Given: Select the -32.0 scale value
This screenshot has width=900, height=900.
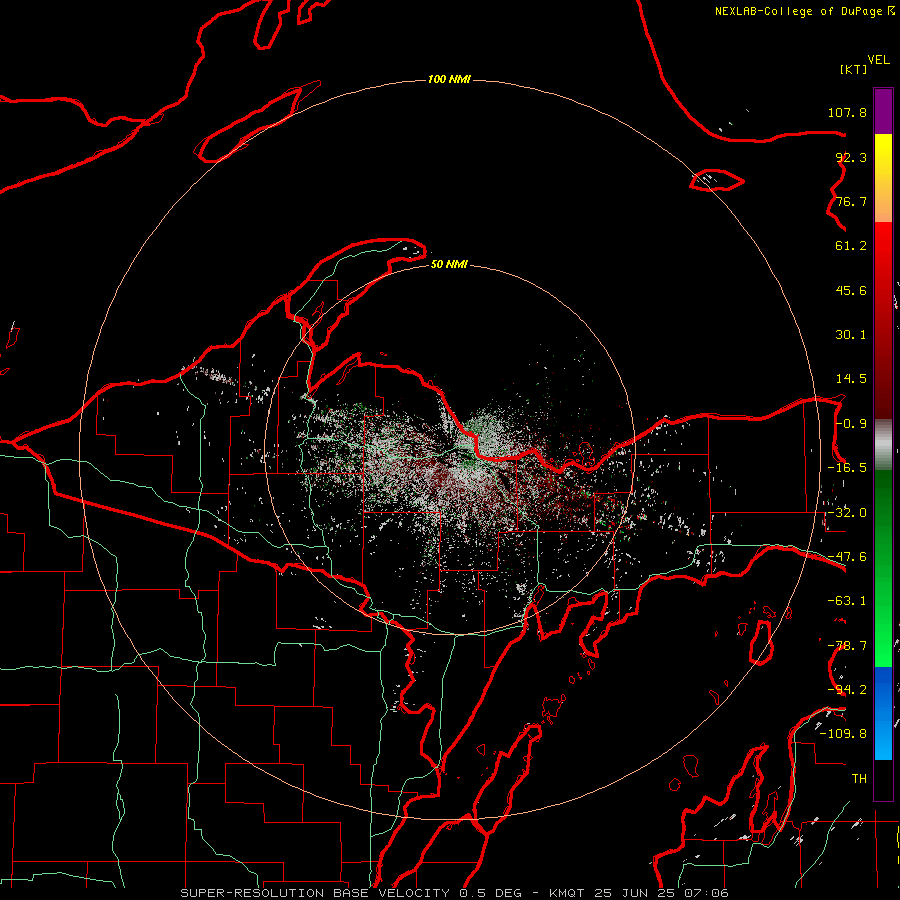Looking at the screenshot, I should click(847, 513).
